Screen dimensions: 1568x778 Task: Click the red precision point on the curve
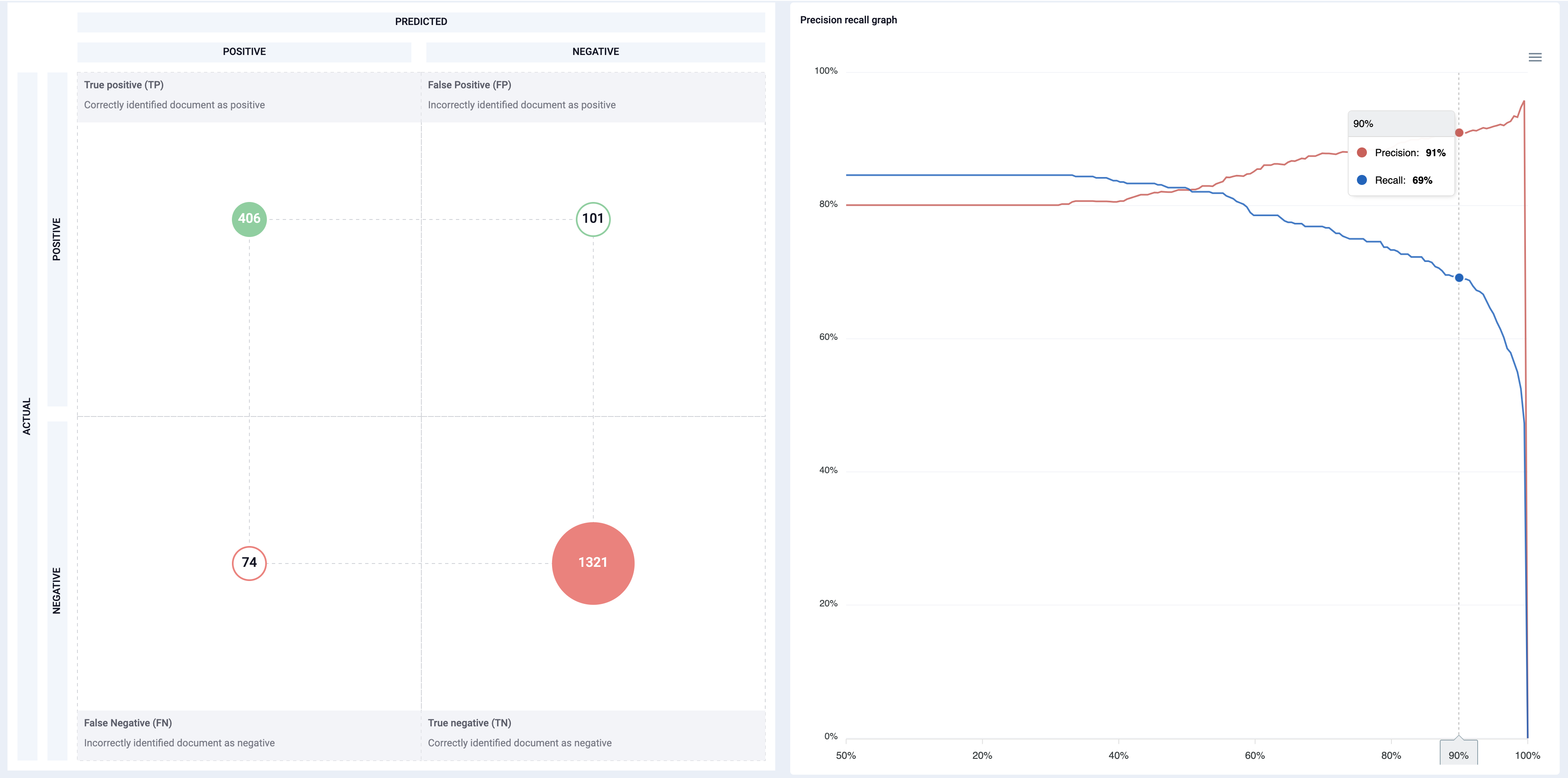(x=1458, y=133)
